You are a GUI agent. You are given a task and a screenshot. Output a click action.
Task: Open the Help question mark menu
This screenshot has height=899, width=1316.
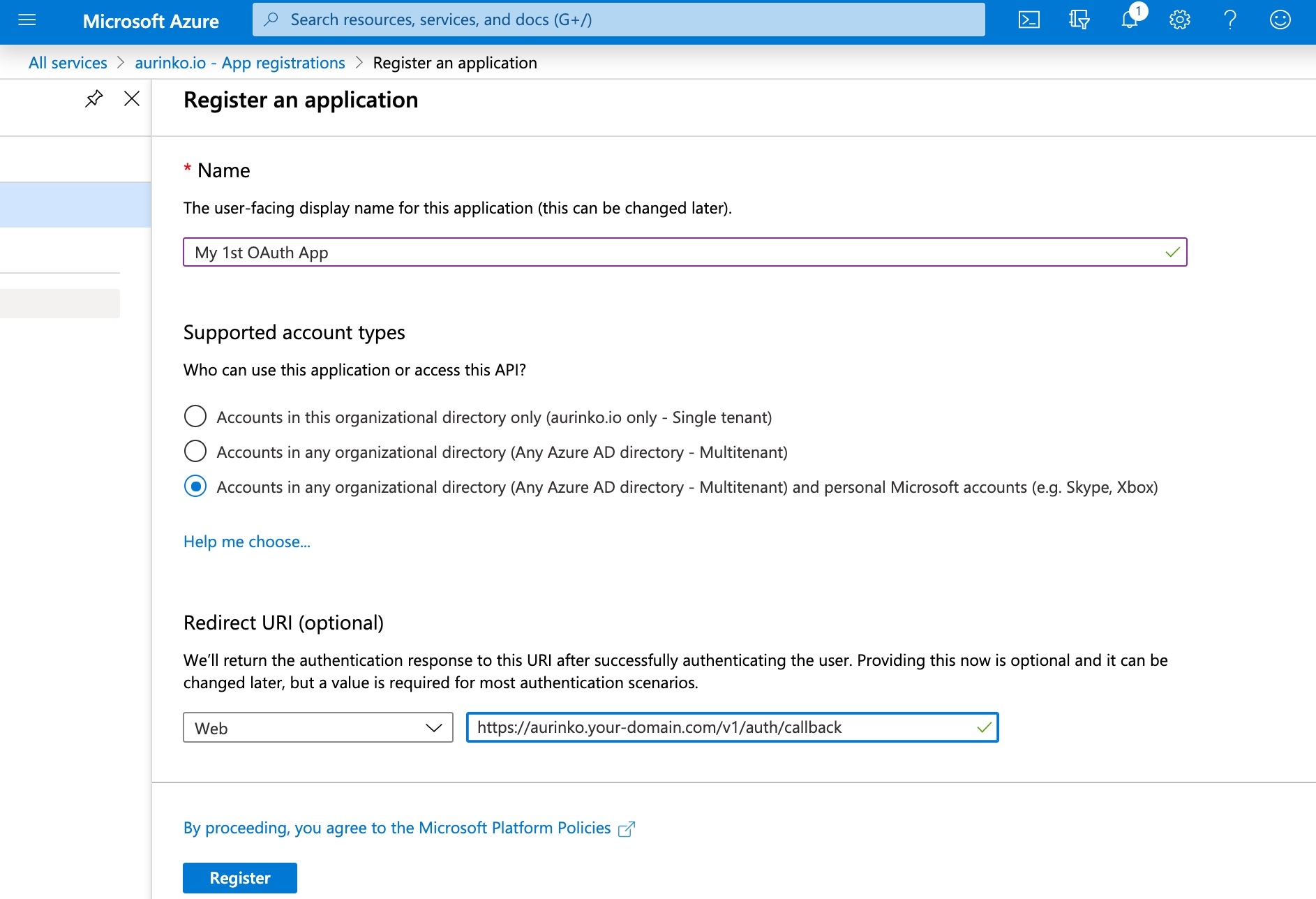tap(1229, 20)
